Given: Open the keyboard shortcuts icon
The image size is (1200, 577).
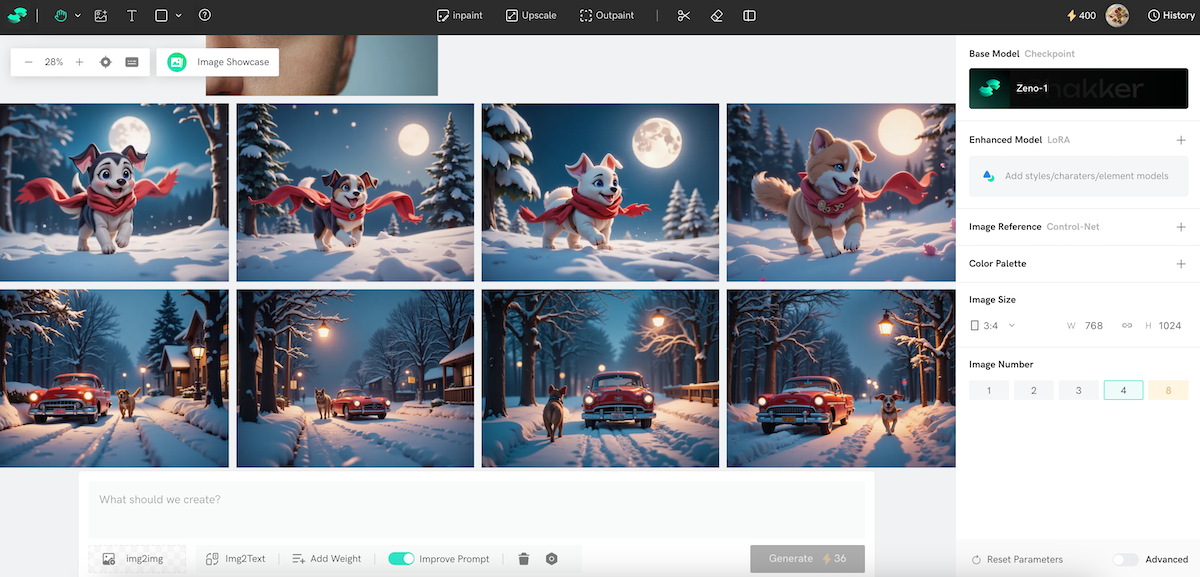Looking at the screenshot, I should click(132, 62).
